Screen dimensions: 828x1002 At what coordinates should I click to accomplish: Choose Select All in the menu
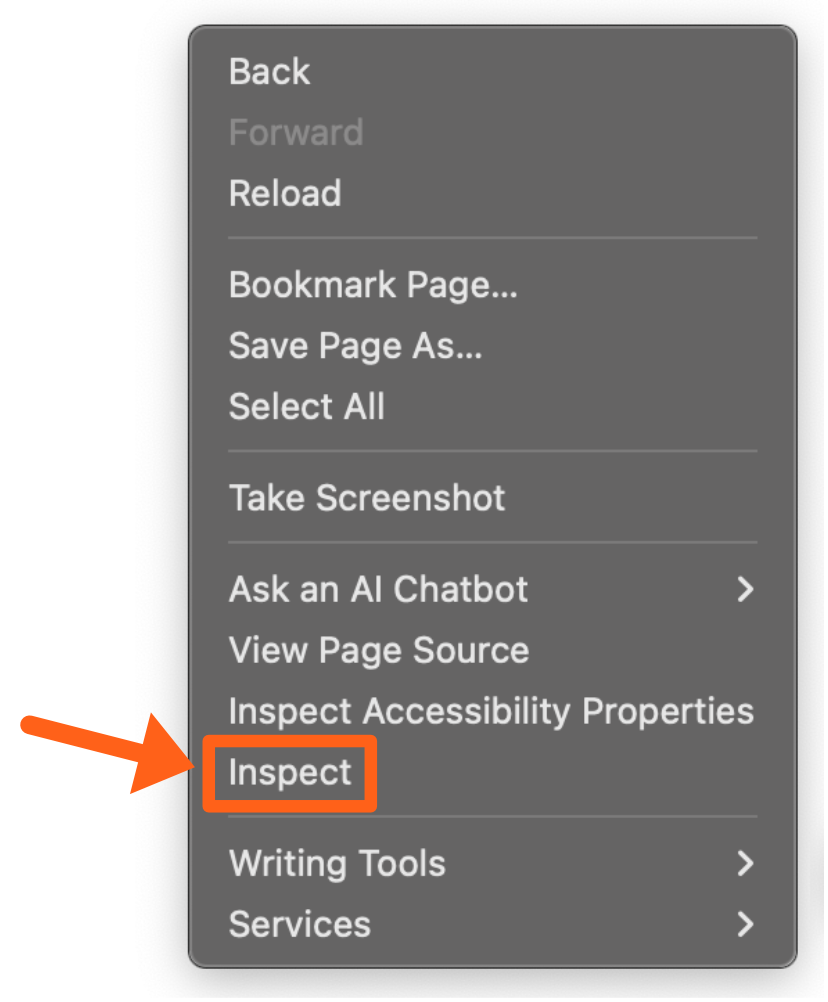pos(306,407)
